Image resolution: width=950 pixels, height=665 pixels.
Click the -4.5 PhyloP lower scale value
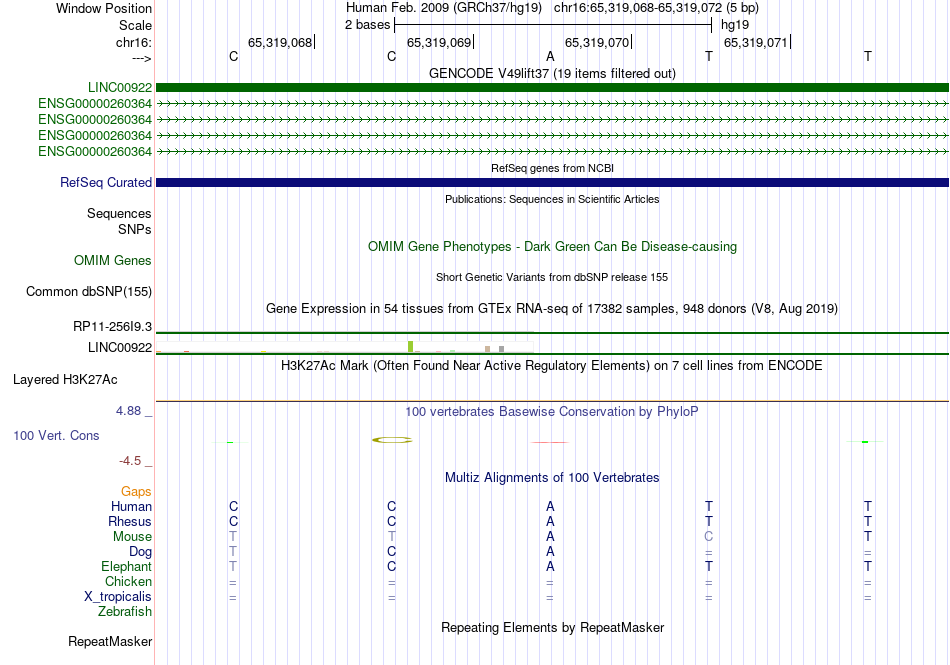(x=130, y=461)
